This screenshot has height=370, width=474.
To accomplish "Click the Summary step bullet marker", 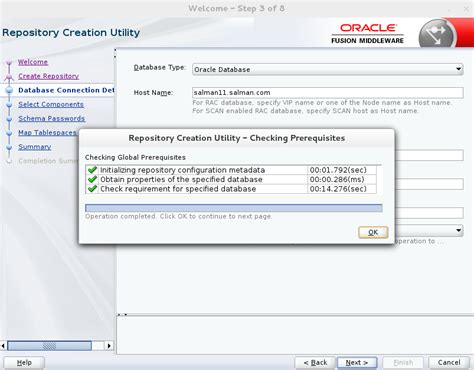I will click(x=9, y=147).
